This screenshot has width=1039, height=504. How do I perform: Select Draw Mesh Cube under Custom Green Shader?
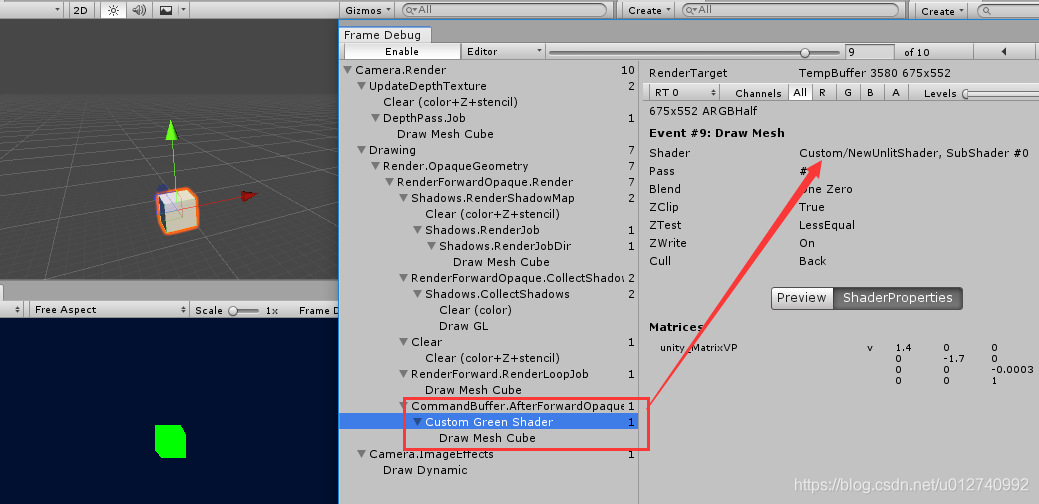coord(488,438)
